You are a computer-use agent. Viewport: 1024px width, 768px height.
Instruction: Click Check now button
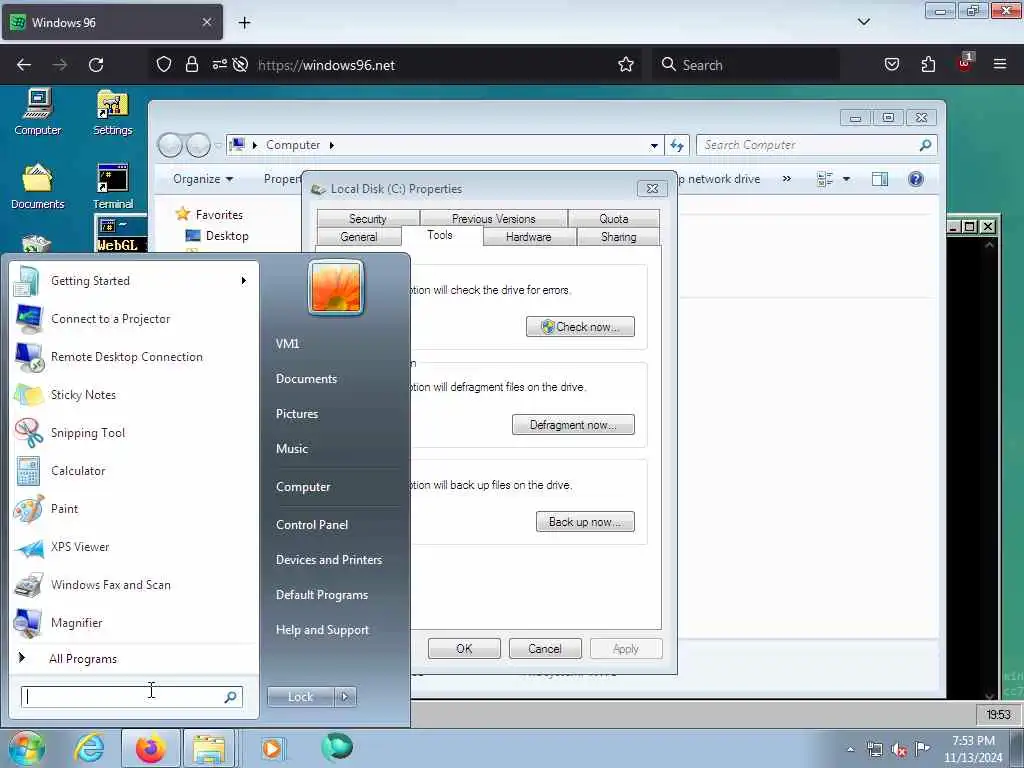(581, 327)
